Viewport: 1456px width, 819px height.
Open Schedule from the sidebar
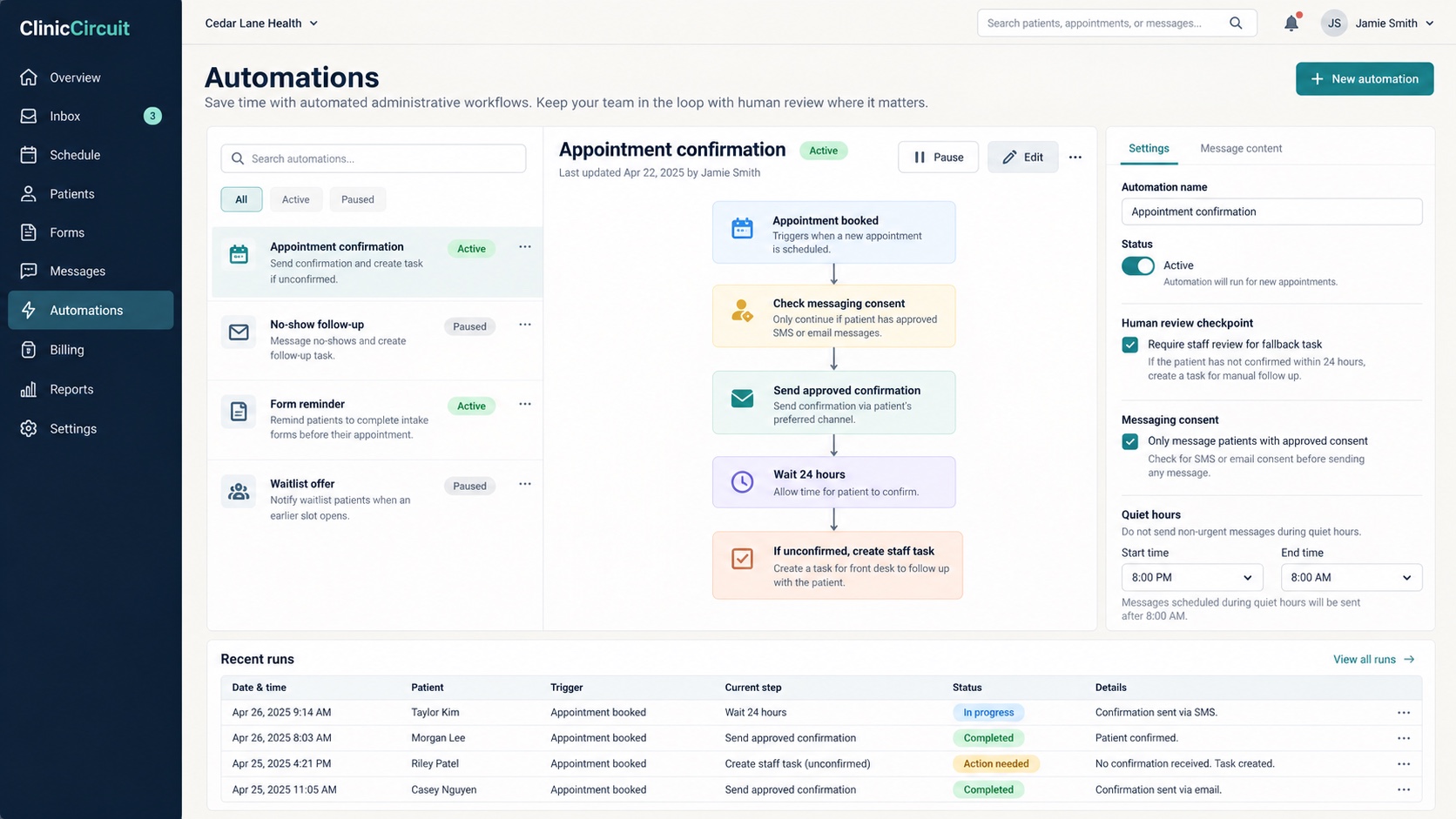[x=91, y=155]
